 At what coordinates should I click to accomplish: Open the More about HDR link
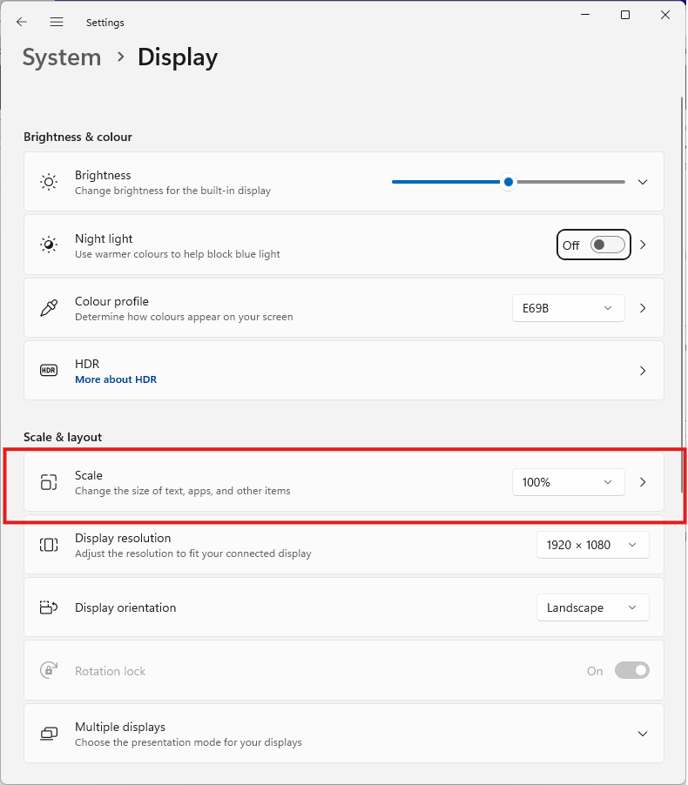click(116, 380)
